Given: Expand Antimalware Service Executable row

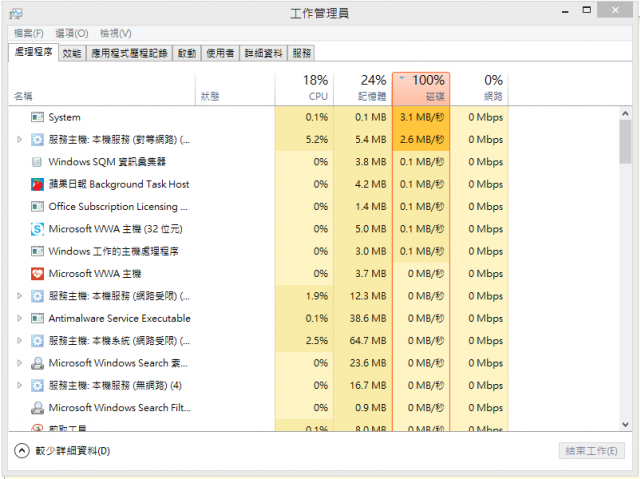Looking at the screenshot, I should [19, 318].
